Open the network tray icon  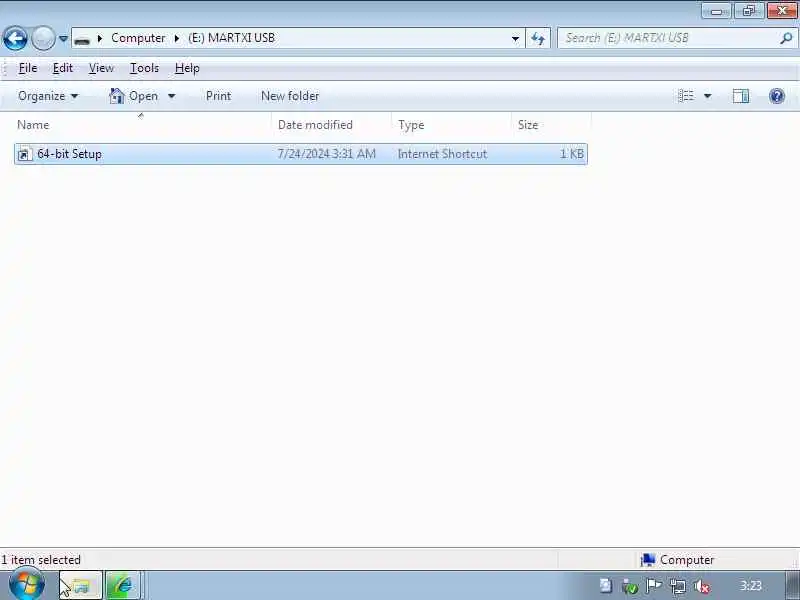point(678,586)
